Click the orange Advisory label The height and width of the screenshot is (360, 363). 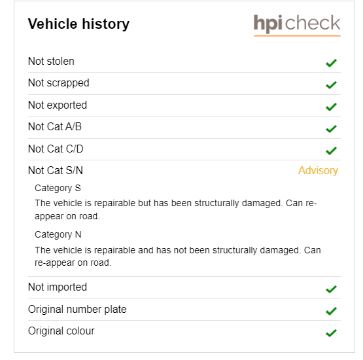[x=318, y=170]
